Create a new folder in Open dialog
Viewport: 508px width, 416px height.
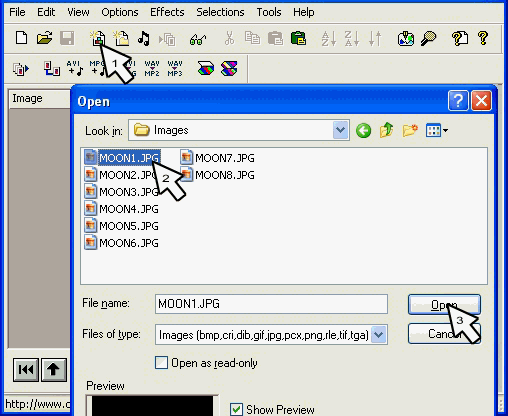[x=410, y=130]
